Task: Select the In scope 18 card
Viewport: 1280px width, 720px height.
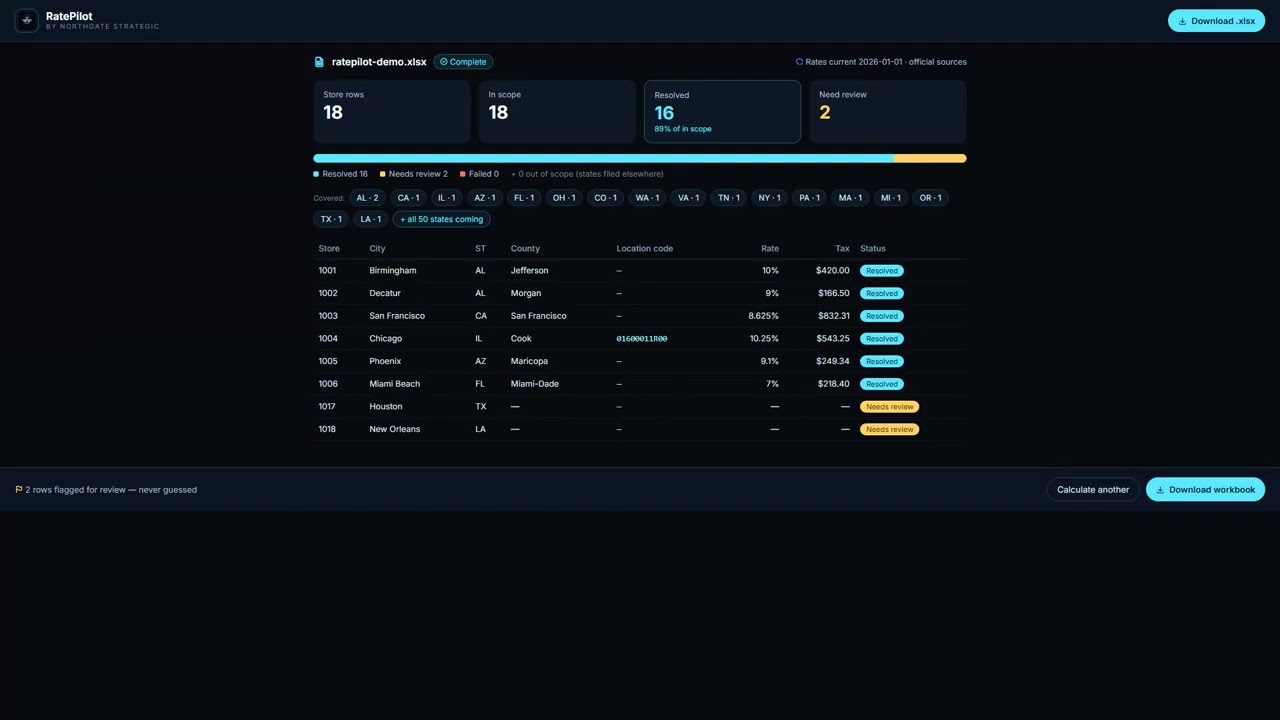Action: pos(557,112)
